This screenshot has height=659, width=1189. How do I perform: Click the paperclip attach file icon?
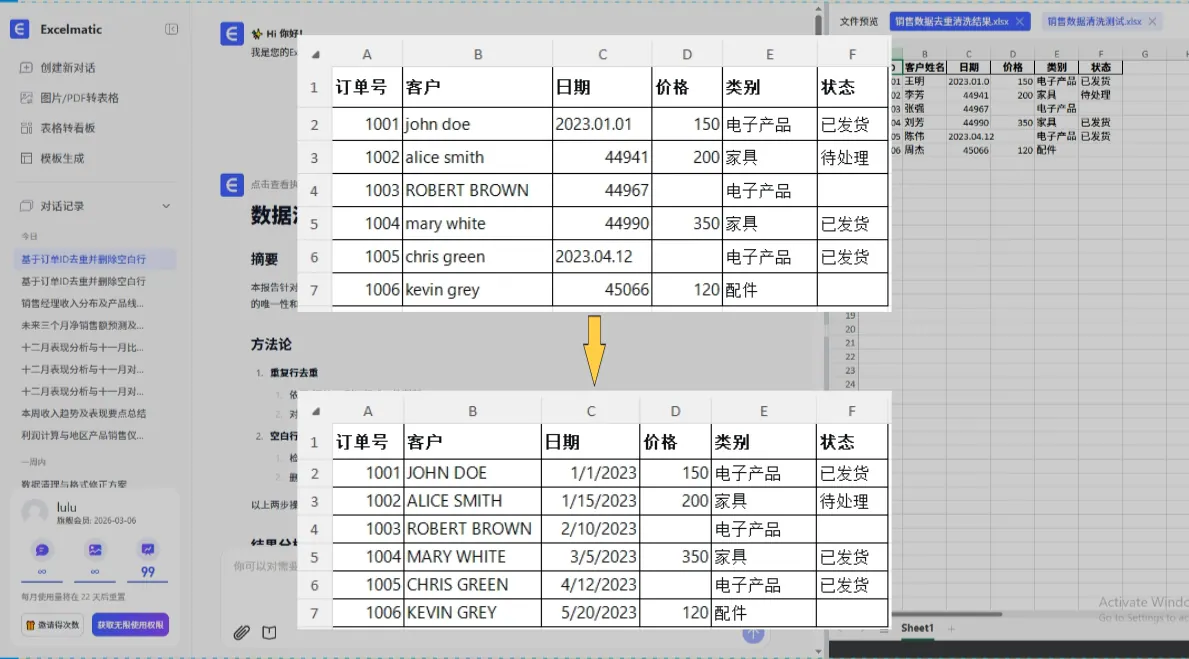(x=241, y=632)
